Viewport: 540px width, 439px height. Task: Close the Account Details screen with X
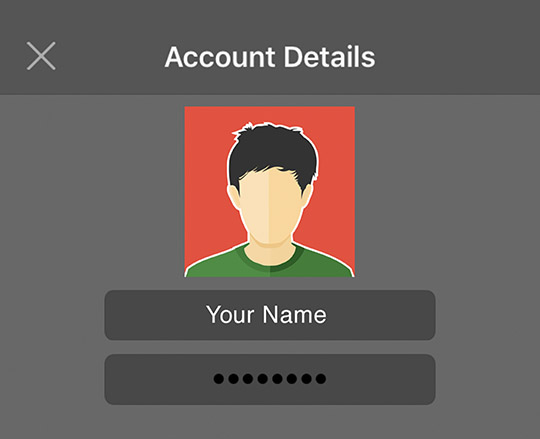[x=41, y=56]
